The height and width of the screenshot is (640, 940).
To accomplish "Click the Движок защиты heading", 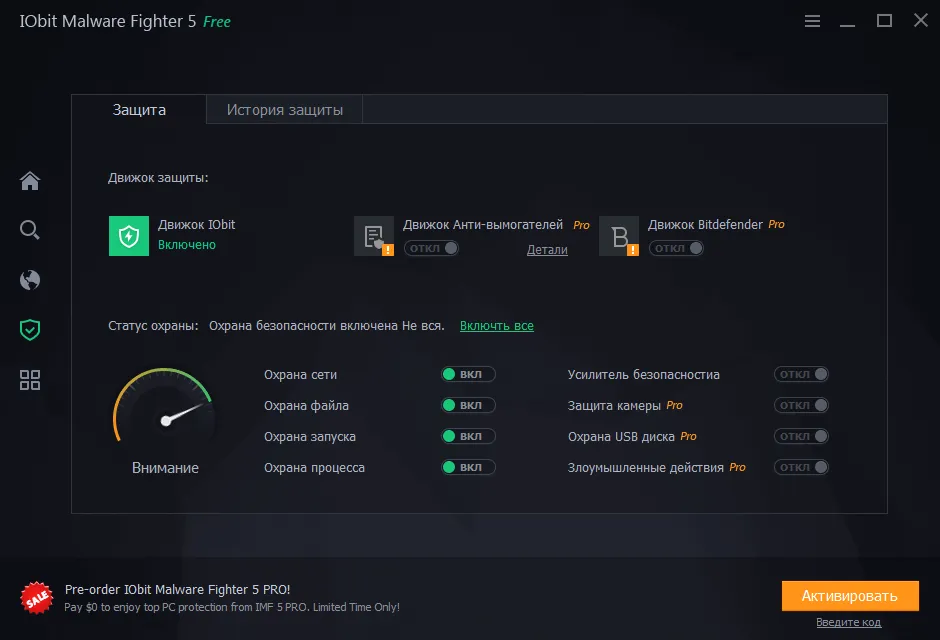I will click(158, 178).
